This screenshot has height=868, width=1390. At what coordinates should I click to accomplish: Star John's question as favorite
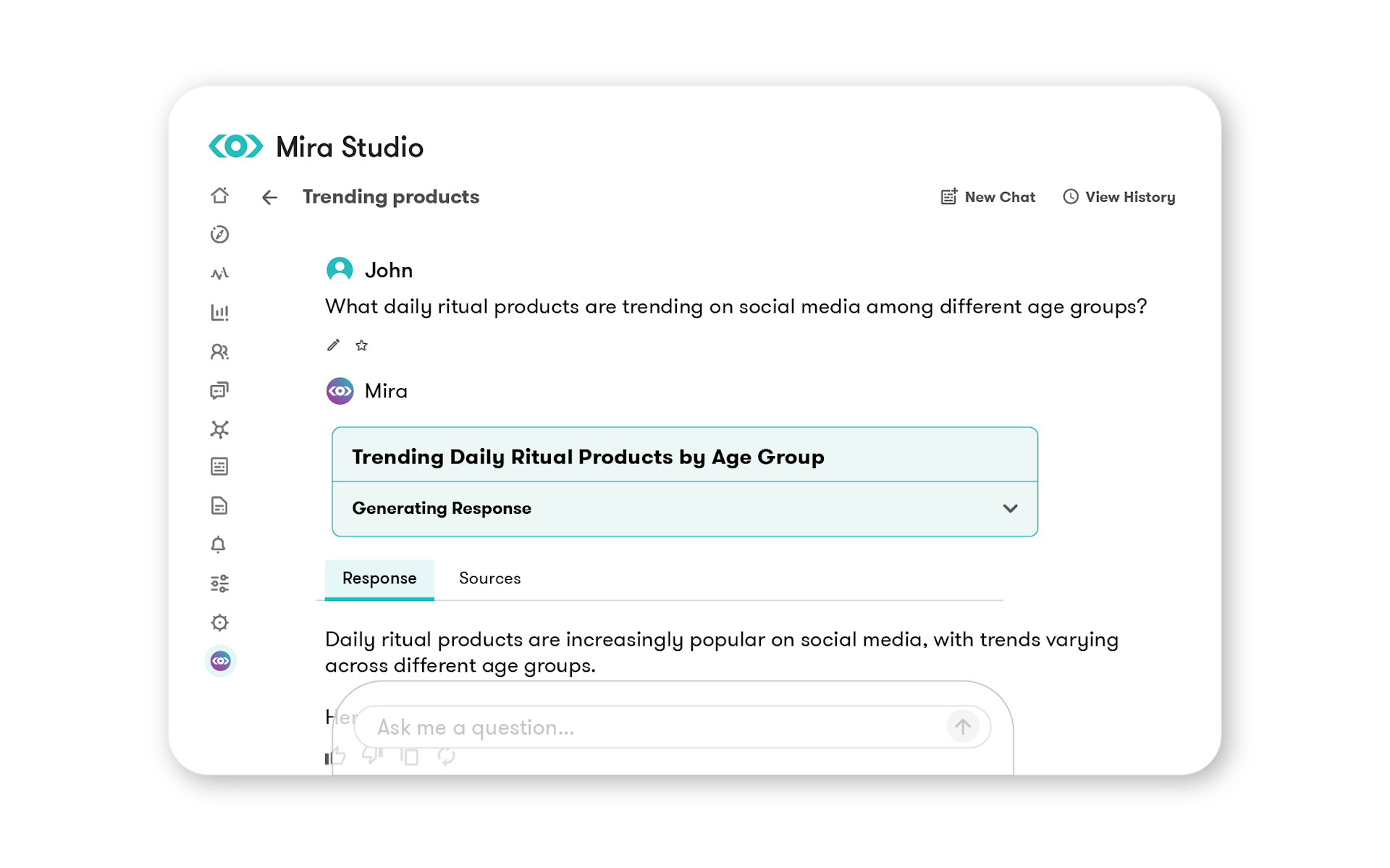click(x=362, y=345)
